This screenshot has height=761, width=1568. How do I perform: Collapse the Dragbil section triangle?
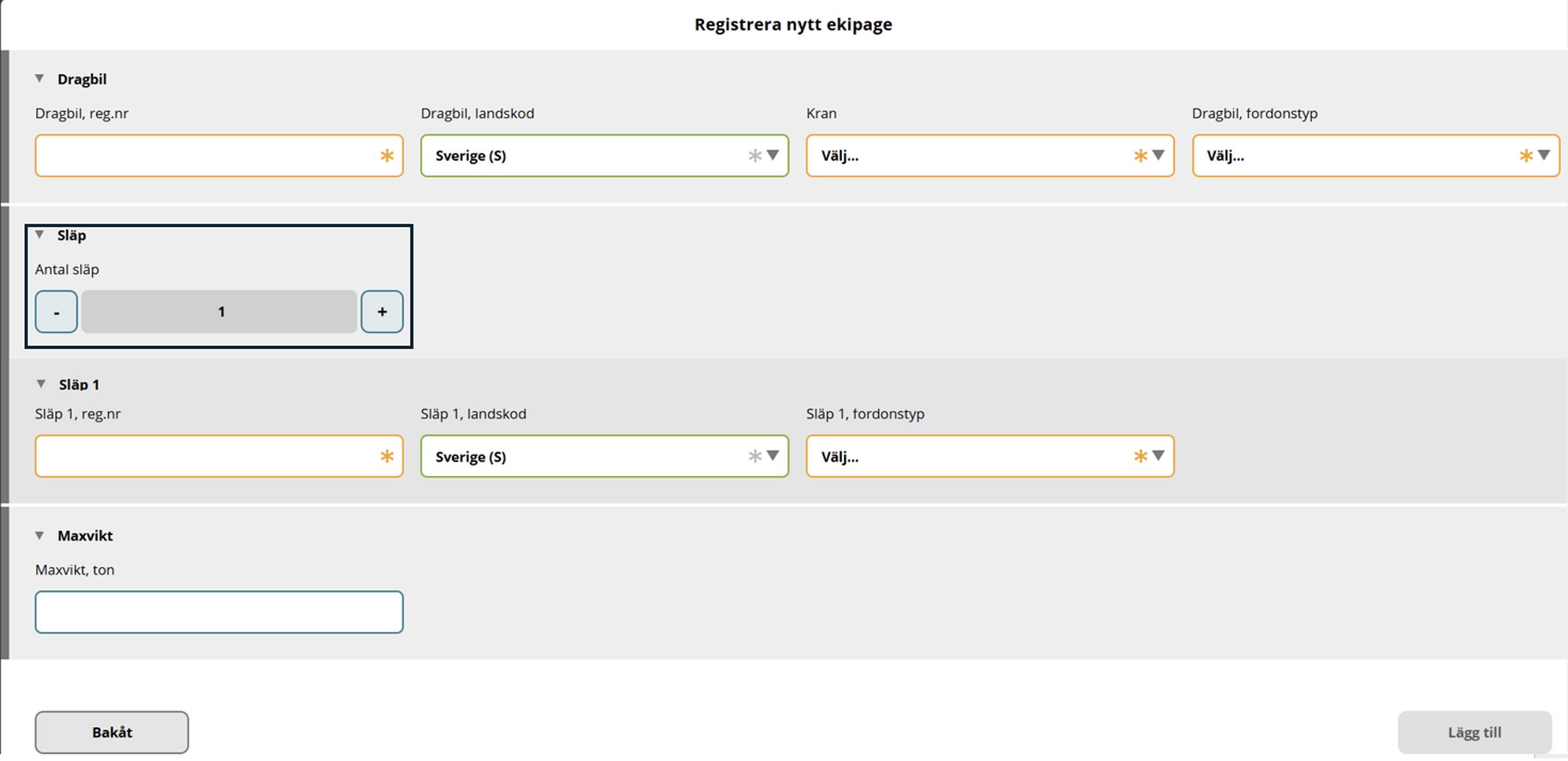tap(40, 79)
